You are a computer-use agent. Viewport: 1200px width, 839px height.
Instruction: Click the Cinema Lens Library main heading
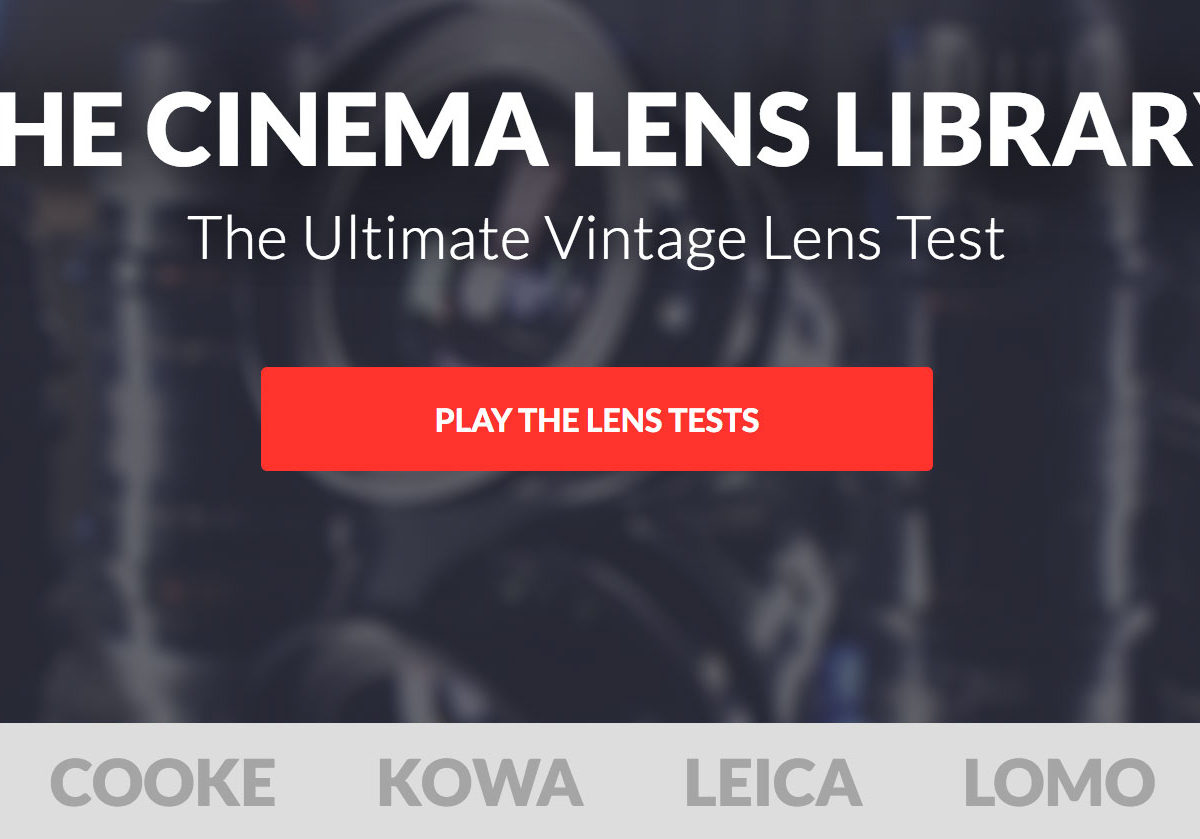click(x=600, y=130)
